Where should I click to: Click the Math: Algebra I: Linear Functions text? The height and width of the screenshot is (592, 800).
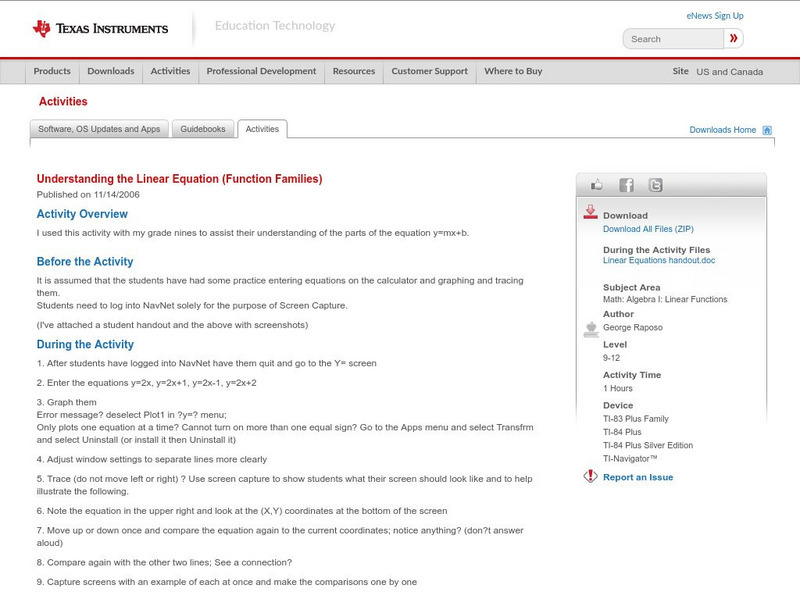click(x=665, y=300)
